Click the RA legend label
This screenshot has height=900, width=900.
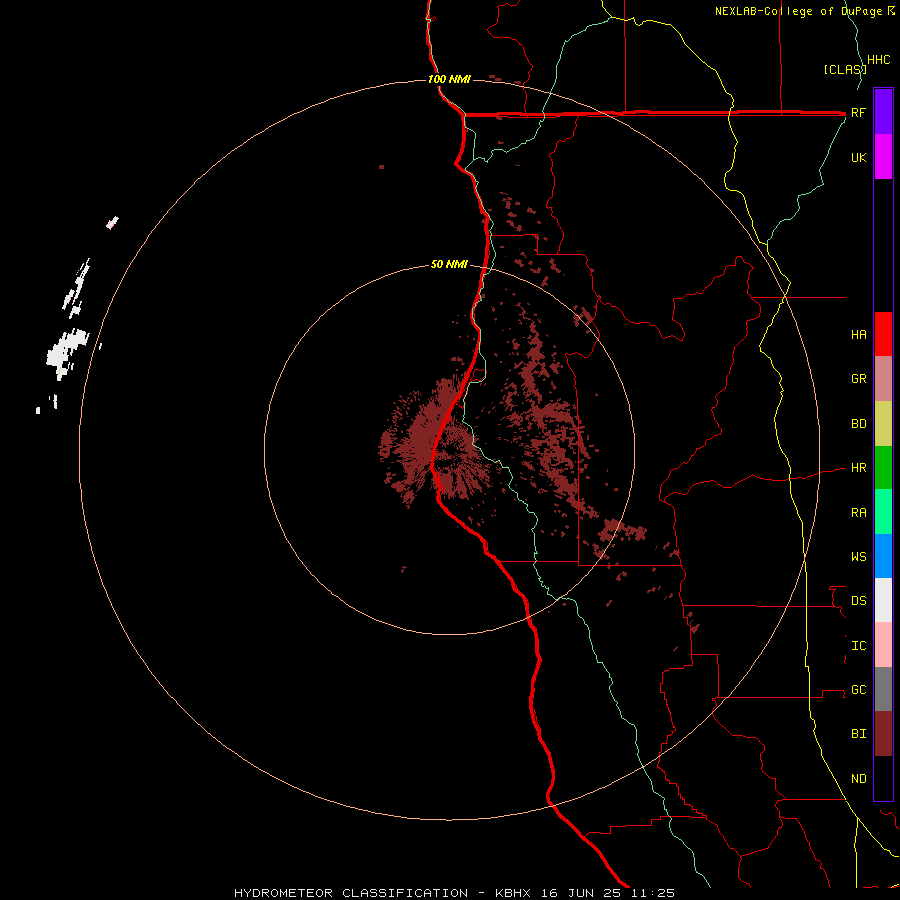tap(859, 513)
